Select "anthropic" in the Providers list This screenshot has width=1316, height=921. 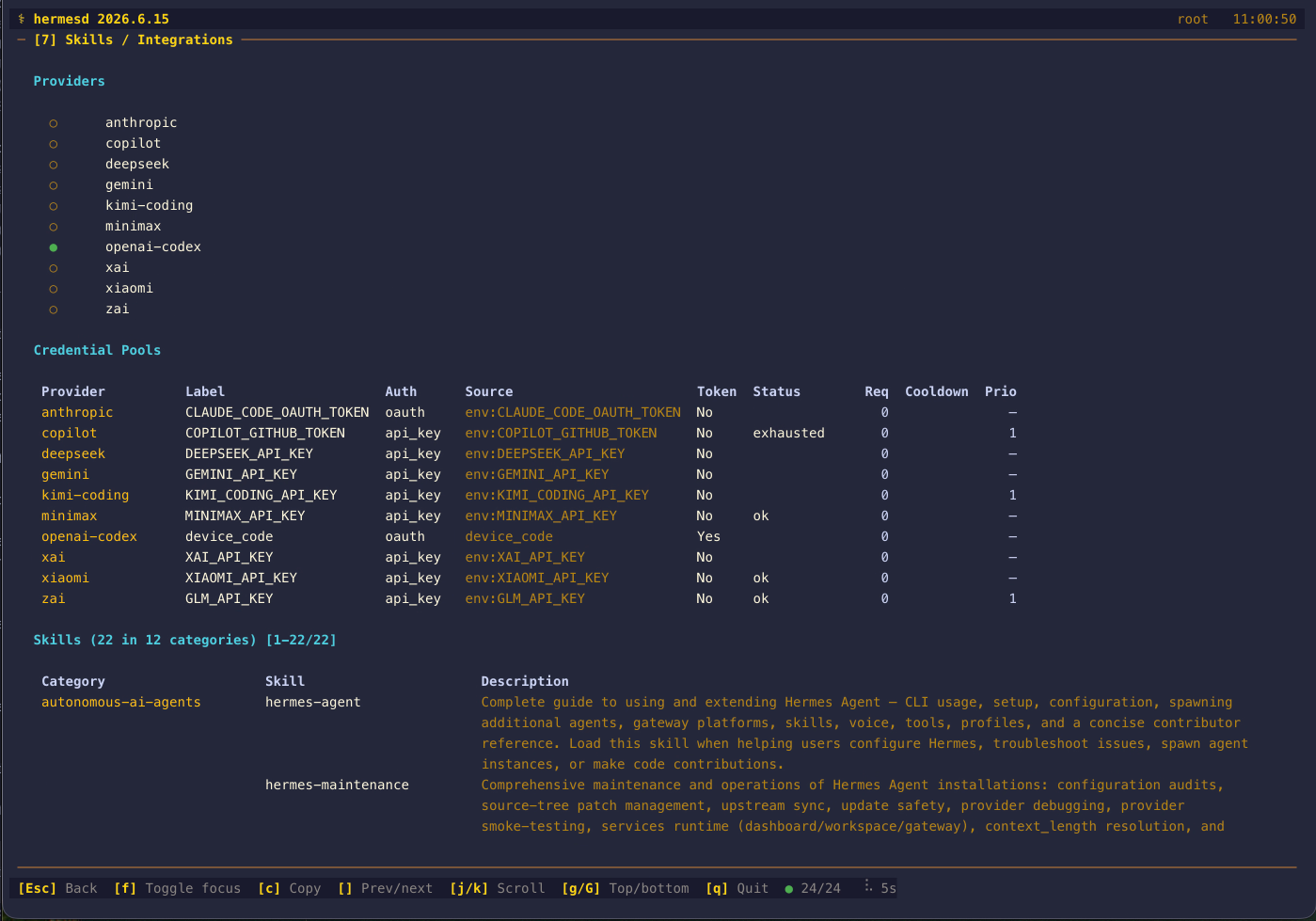(x=141, y=122)
